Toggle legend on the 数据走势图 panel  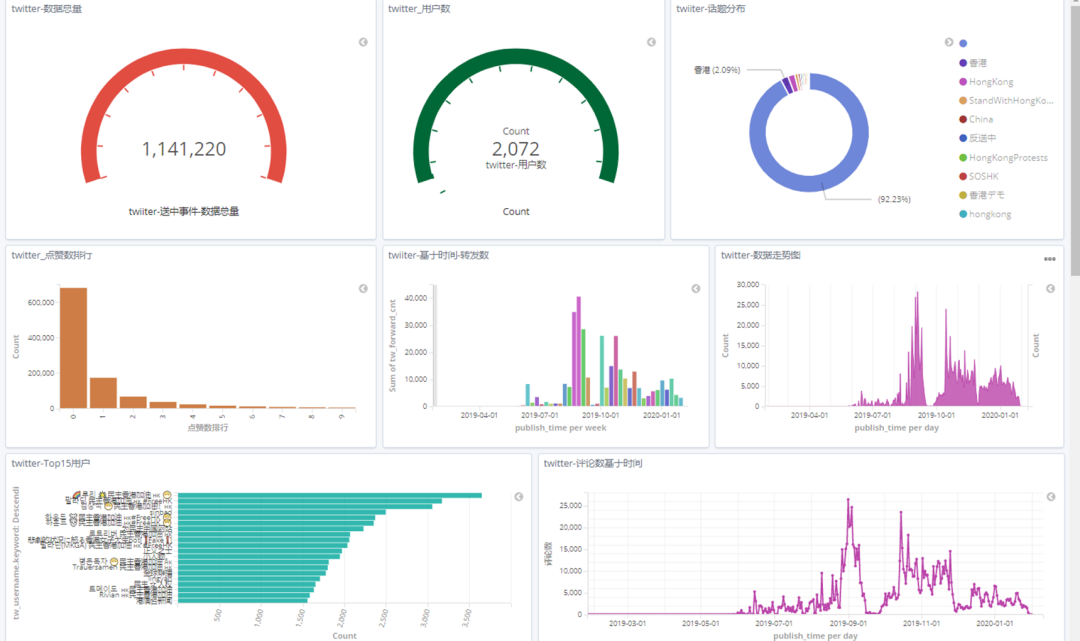coord(1050,288)
